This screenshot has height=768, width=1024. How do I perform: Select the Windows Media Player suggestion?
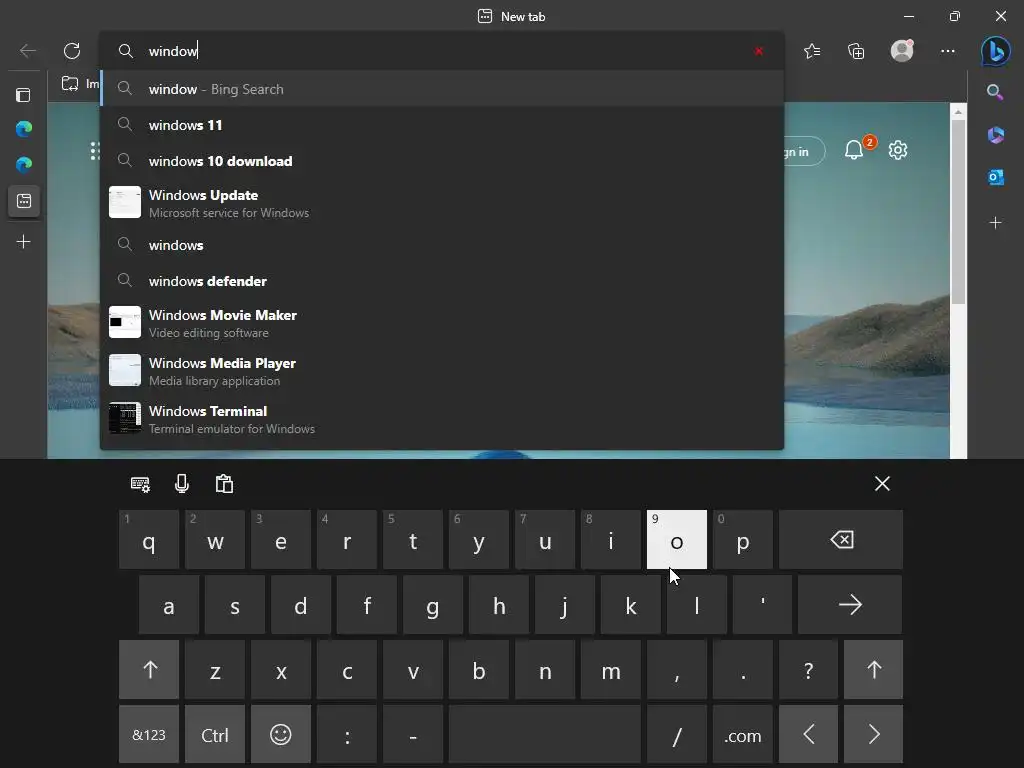[x=442, y=371]
